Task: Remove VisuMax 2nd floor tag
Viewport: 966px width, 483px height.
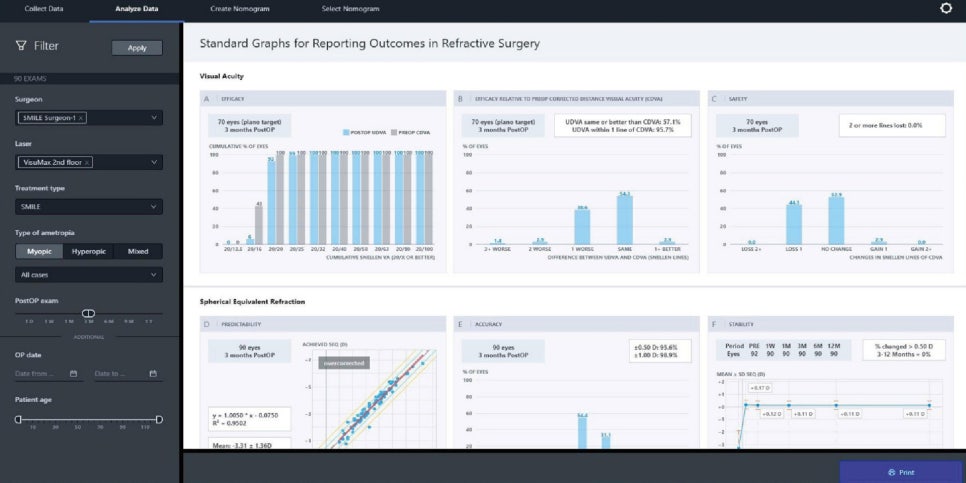Action: tap(87, 162)
